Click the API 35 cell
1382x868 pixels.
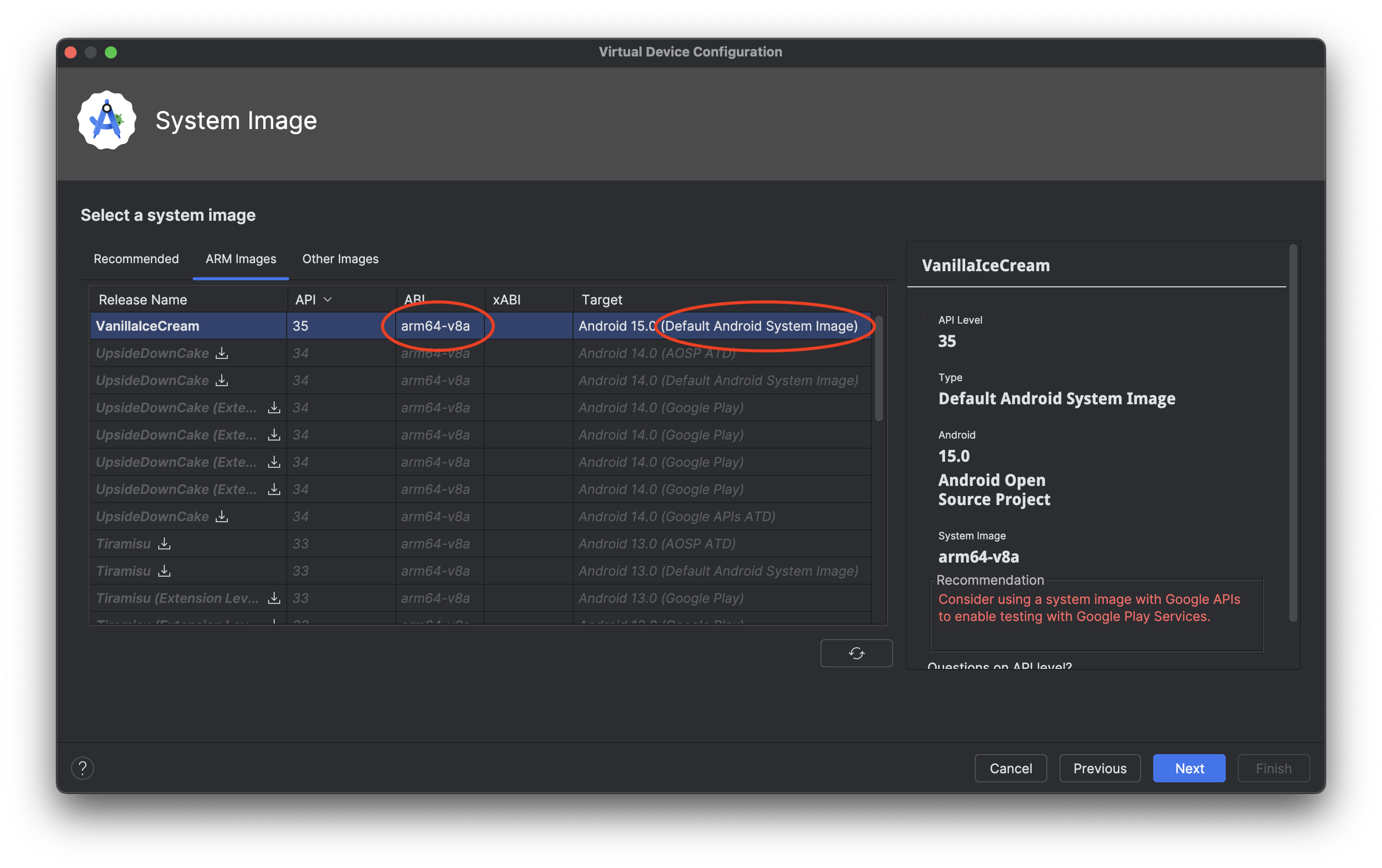click(341, 326)
